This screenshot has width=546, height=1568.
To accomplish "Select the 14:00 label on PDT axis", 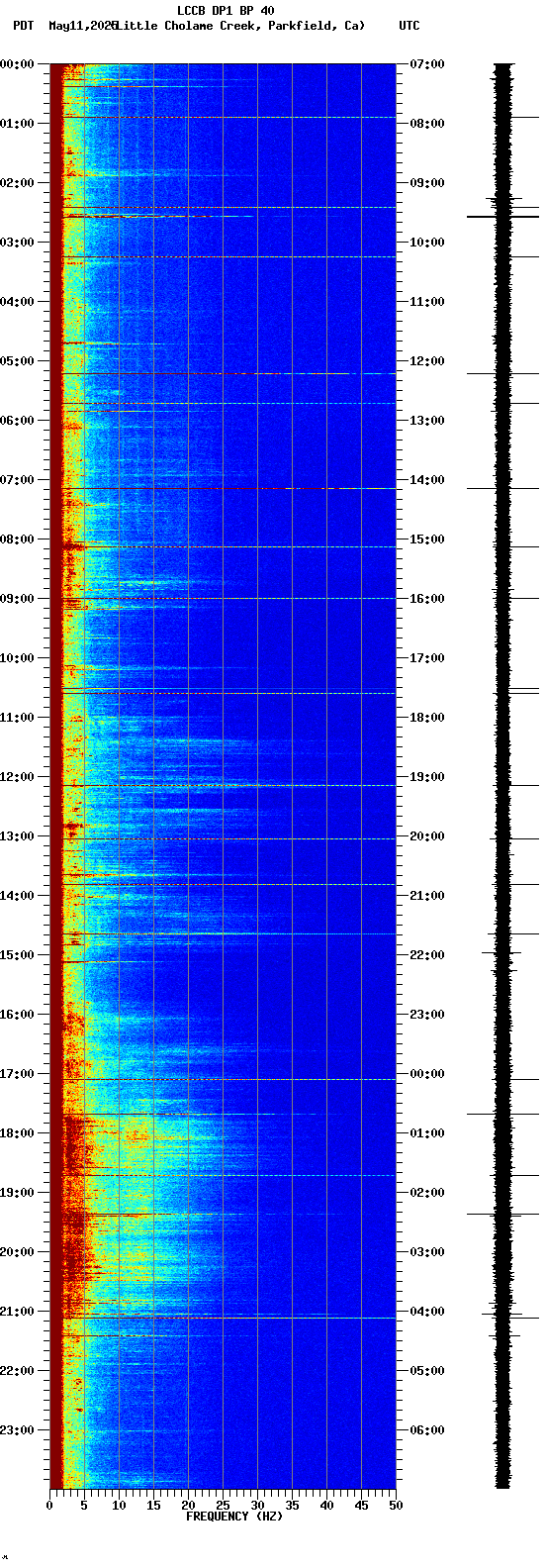I will [18, 896].
